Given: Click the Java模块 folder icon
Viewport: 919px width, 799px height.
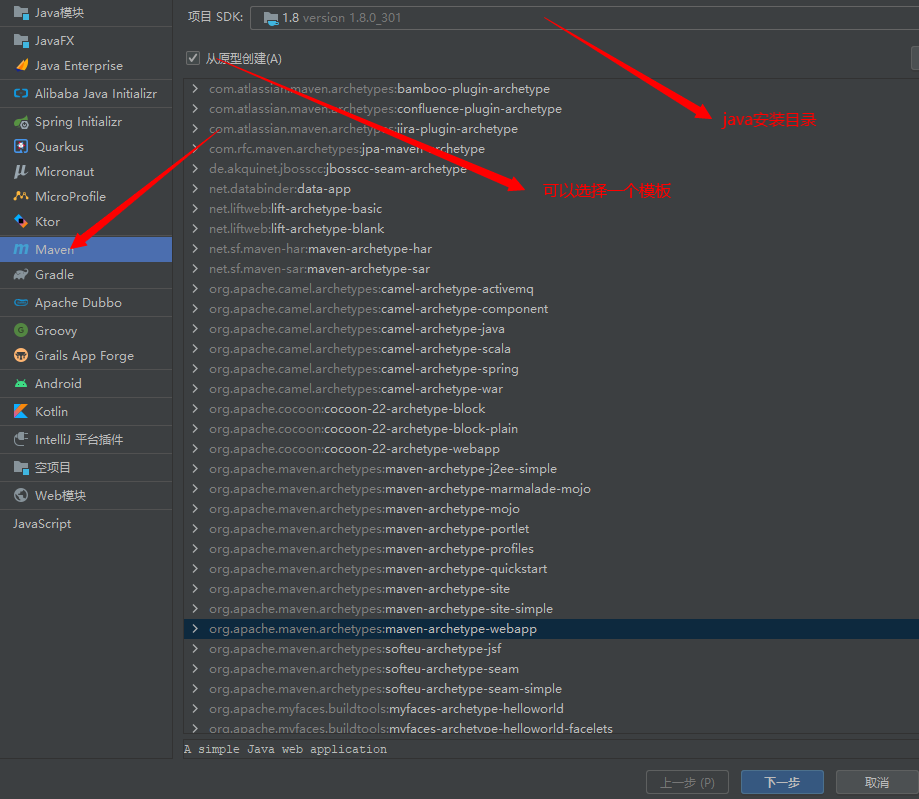Looking at the screenshot, I should (21, 12).
